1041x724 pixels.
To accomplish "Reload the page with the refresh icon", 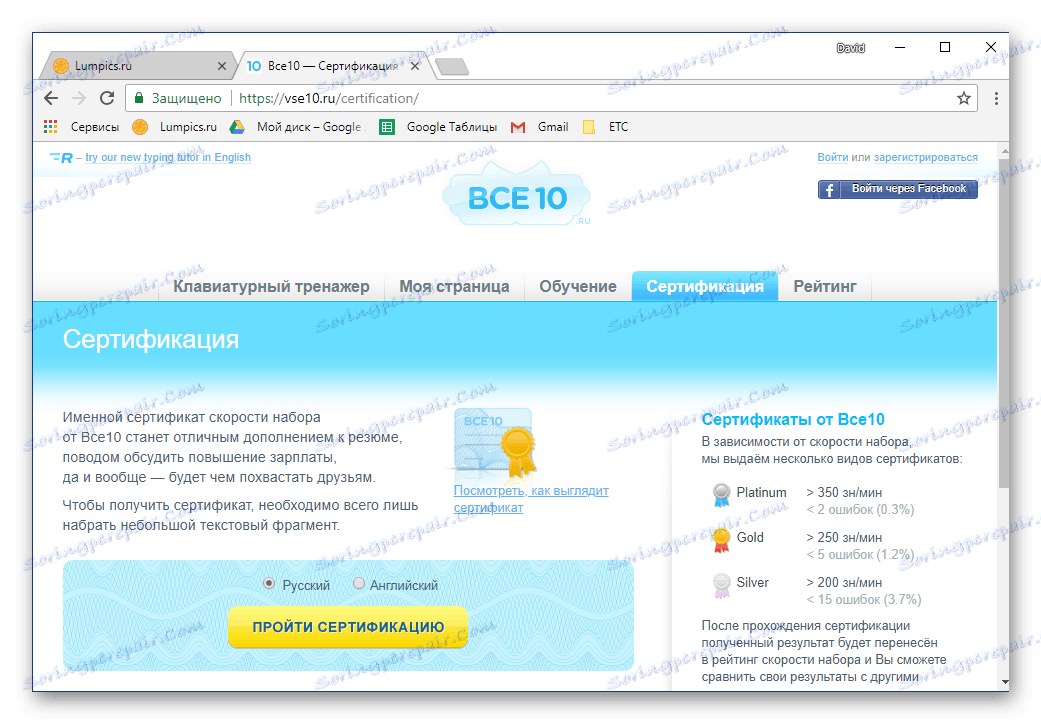I will click(x=107, y=98).
